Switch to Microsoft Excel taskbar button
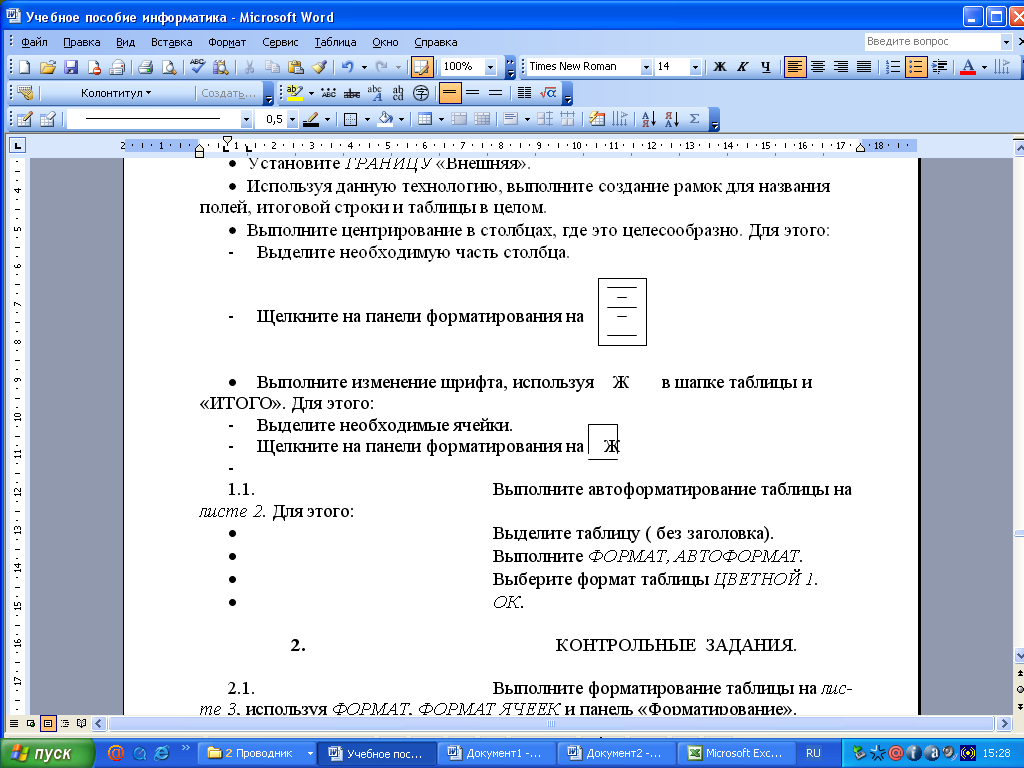The image size is (1024, 768). pyautogui.click(x=735, y=753)
